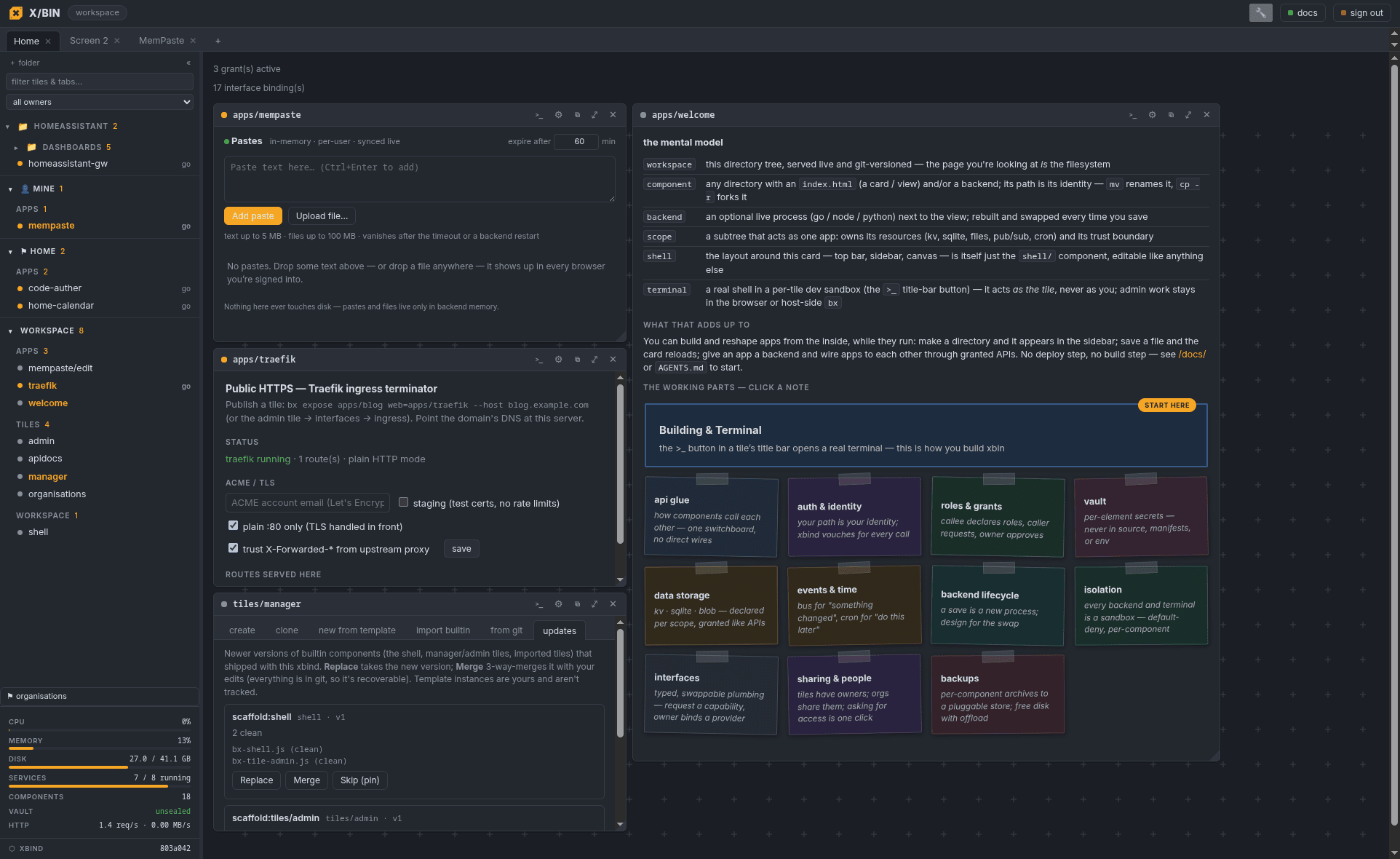Open terminal for apps/traefik tile

(539, 360)
